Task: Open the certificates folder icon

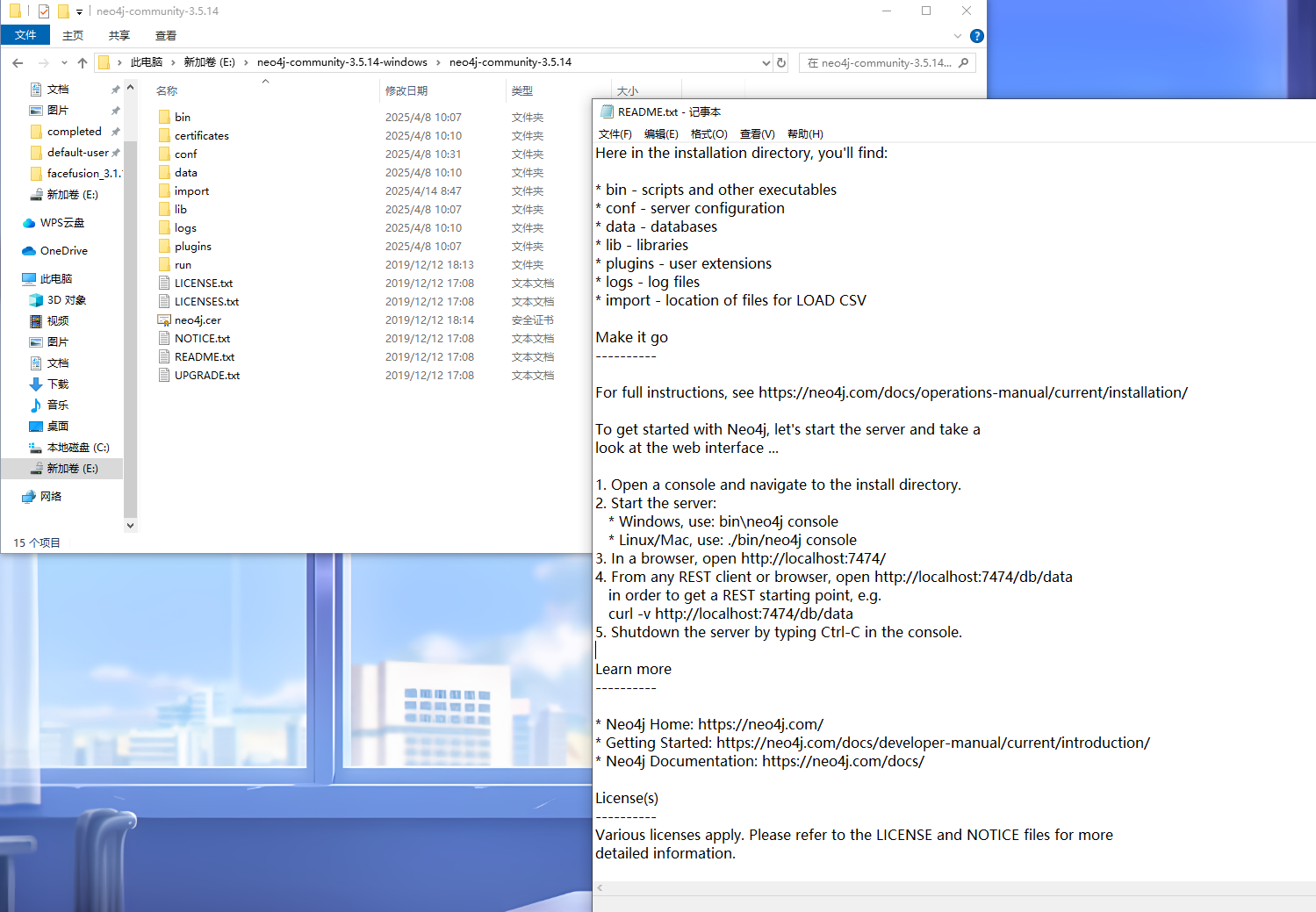Action: 164,135
